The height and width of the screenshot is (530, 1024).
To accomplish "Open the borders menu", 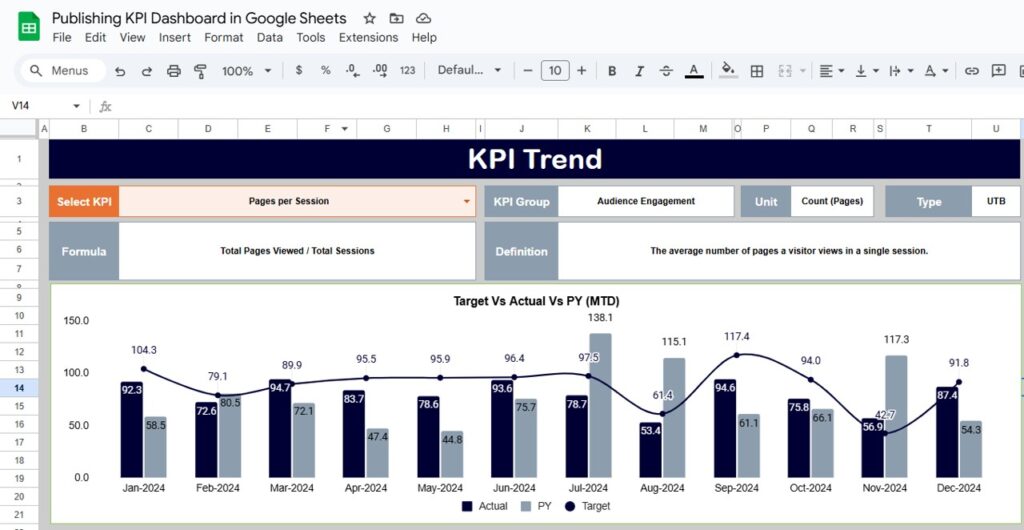I will point(757,70).
